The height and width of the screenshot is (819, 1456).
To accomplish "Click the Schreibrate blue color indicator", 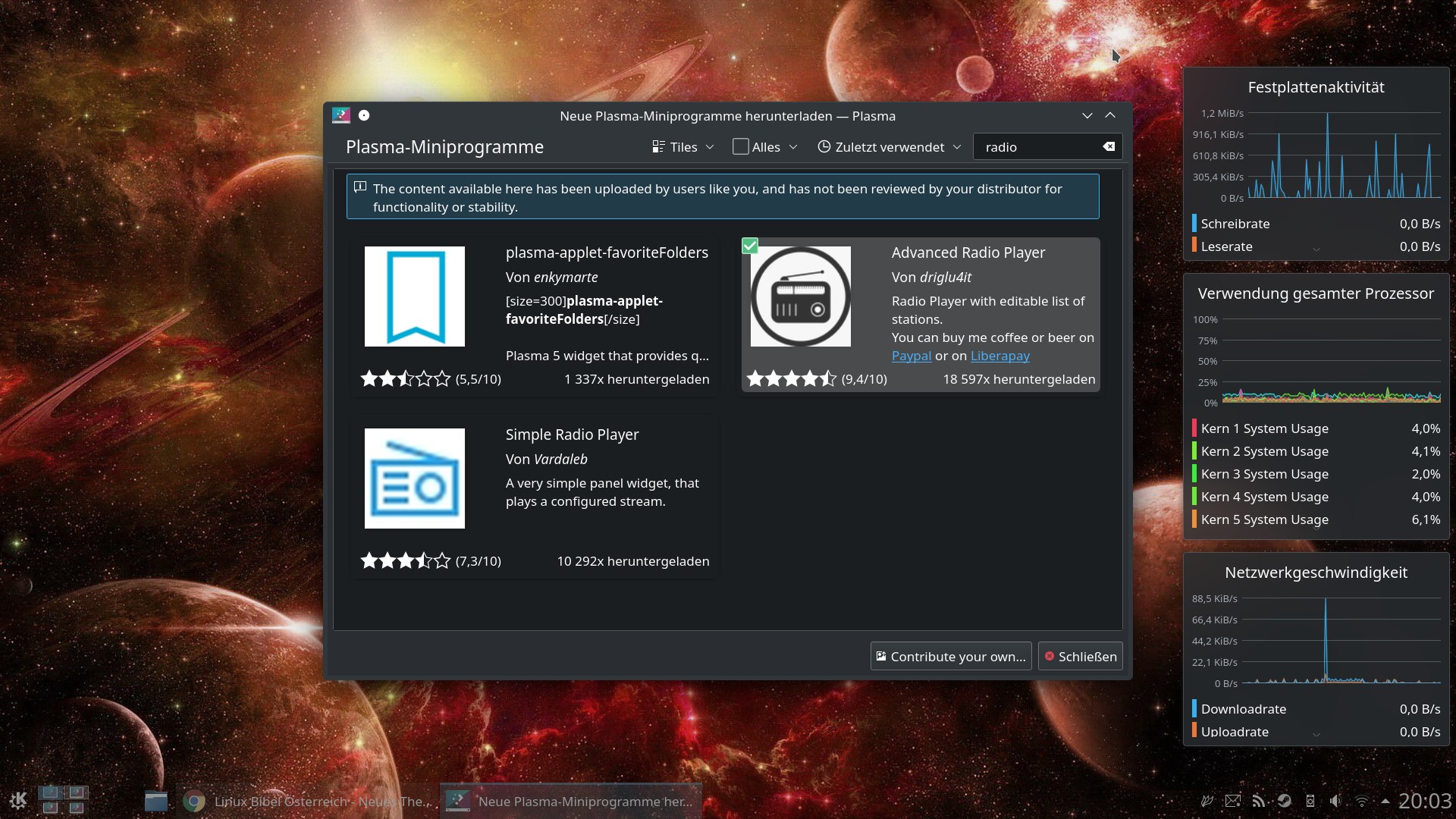I will click(1194, 224).
